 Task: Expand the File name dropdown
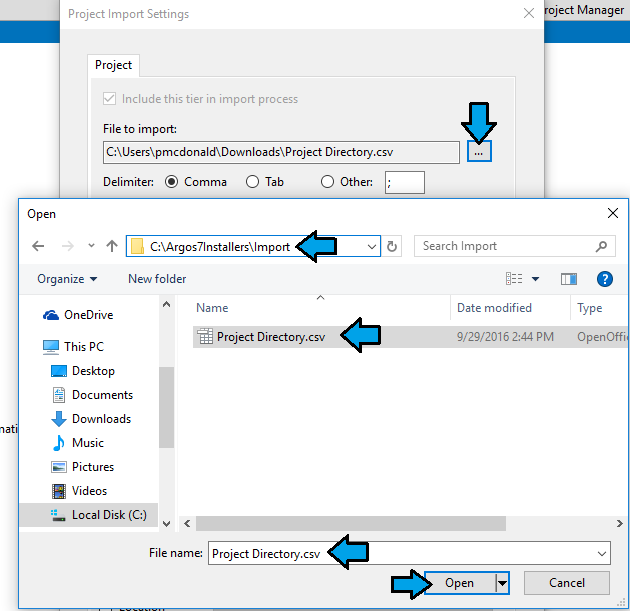pos(601,554)
